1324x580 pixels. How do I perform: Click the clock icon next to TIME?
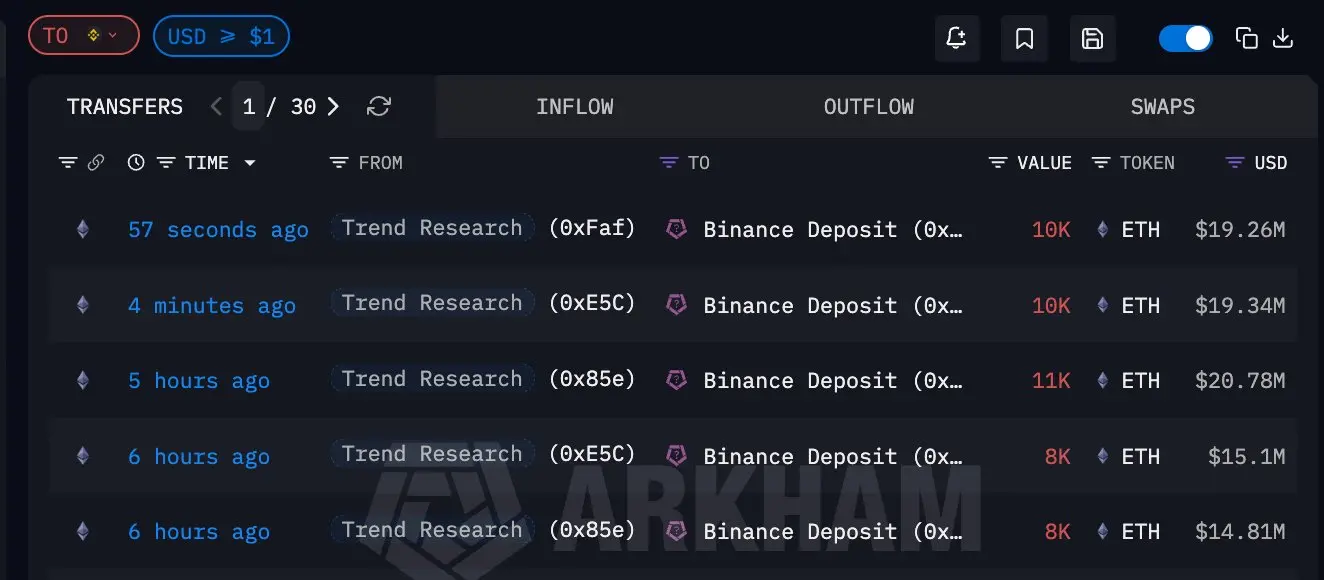tap(135, 161)
